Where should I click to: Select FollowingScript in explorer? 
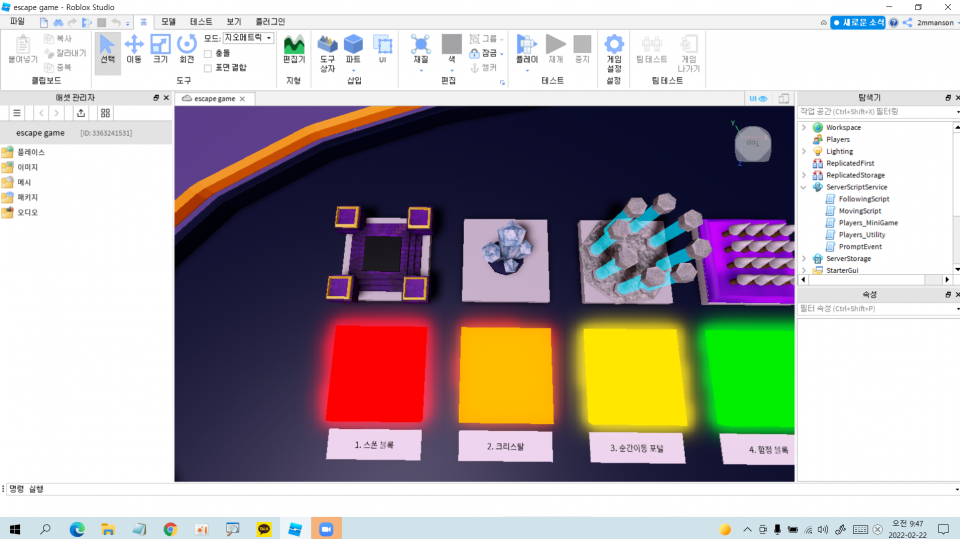click(x=857, y=199)
